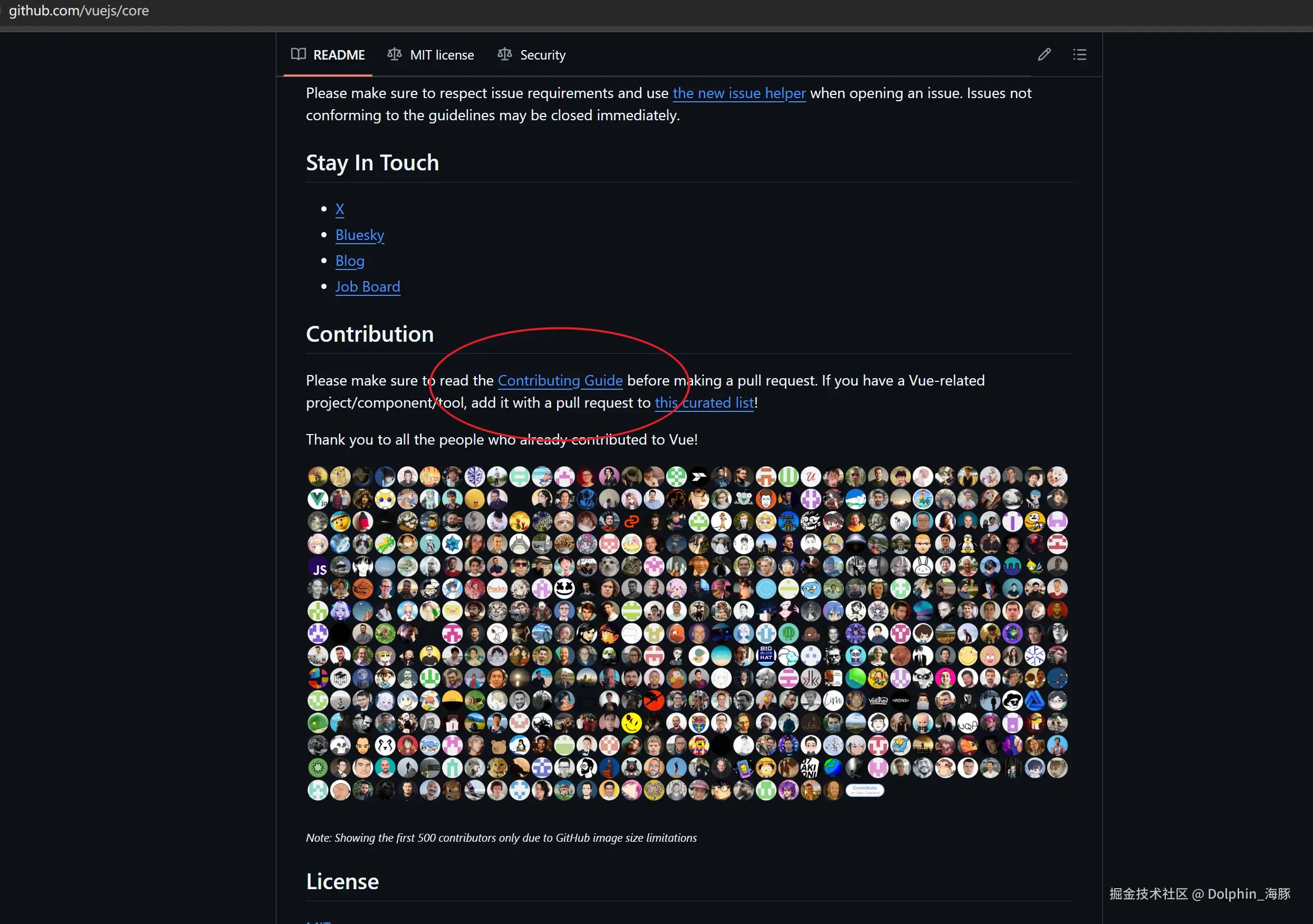Click the pencil icon to edit README

click(x=1044, y=54)
